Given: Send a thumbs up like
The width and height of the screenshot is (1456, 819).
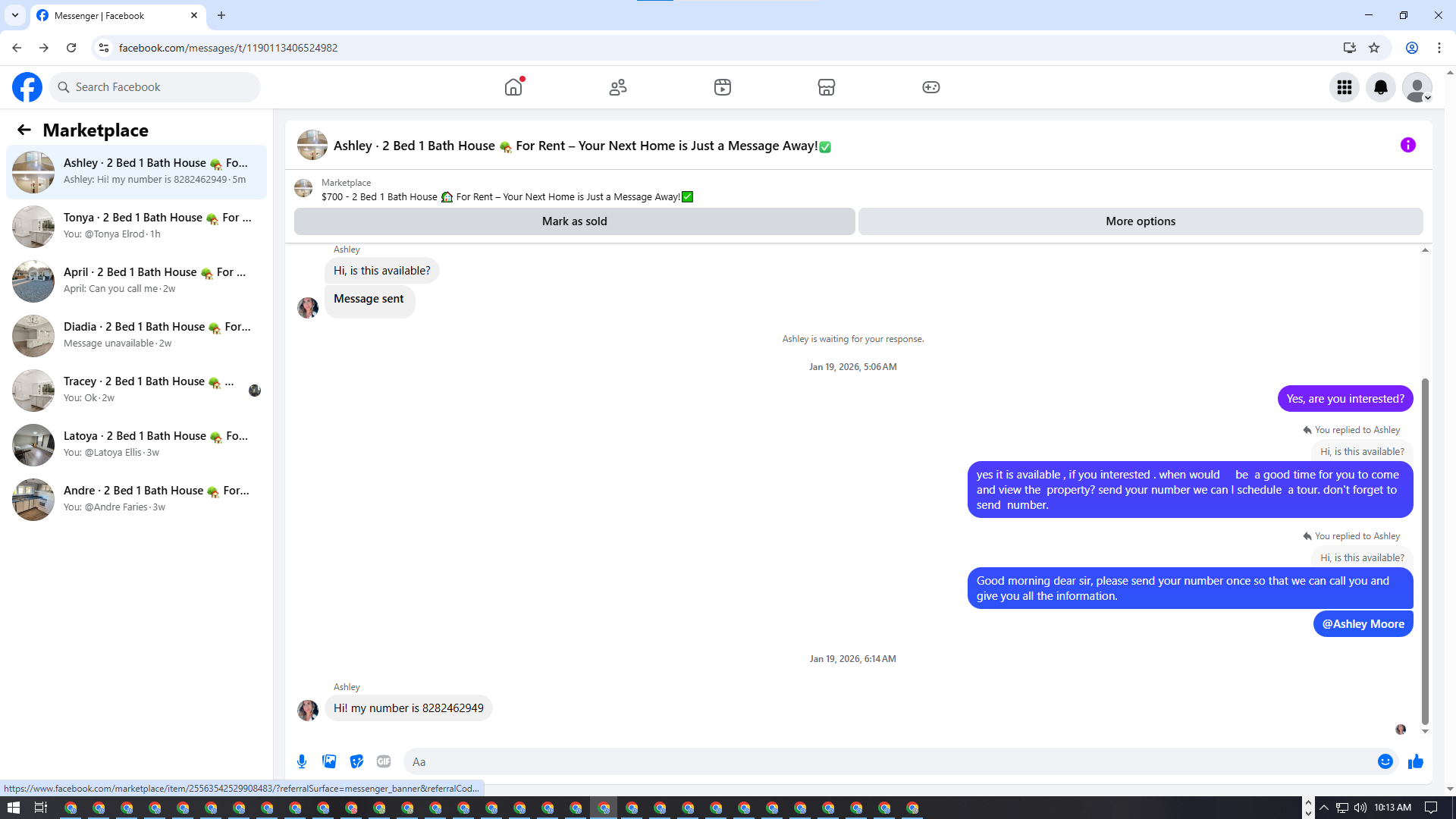Looking at the screenshot, I should tap(1415, 761).
